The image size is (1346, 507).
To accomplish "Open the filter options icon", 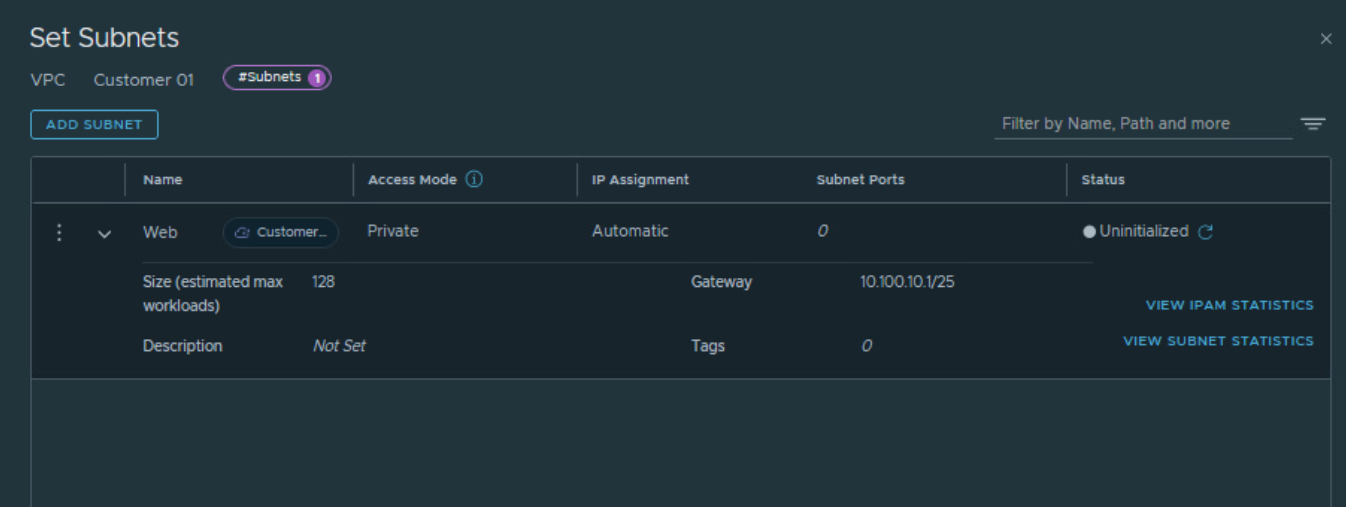I will (x=1312, y=124).
